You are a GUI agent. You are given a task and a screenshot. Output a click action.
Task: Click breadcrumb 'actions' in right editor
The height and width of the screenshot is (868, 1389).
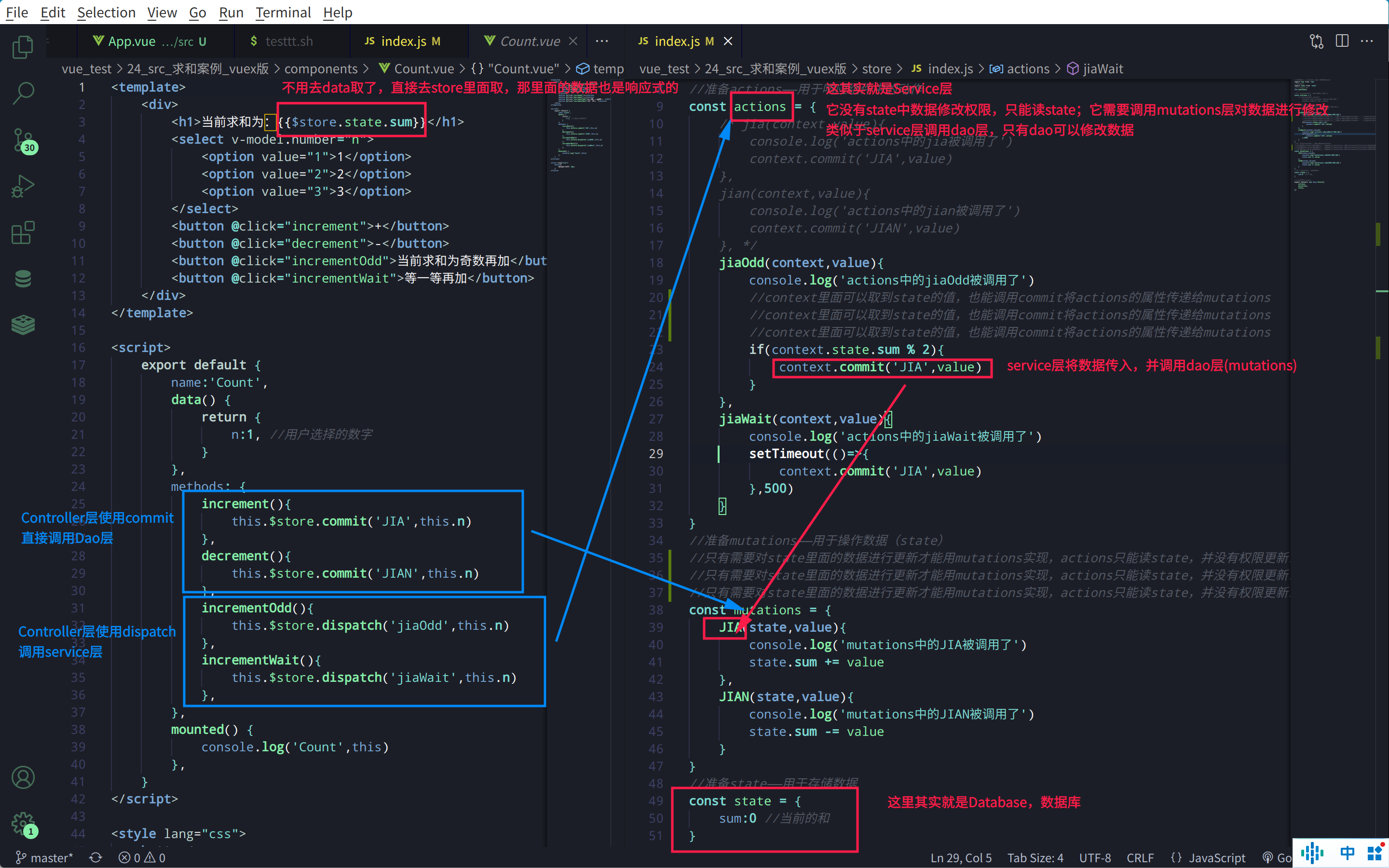pyautogui.click(x=1027, y=69)
